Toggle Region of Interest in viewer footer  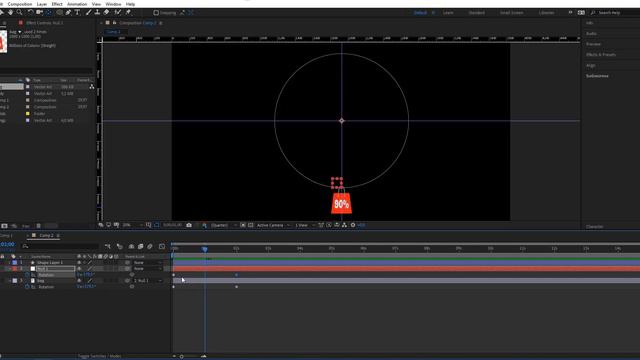click(x=243, y=225)
